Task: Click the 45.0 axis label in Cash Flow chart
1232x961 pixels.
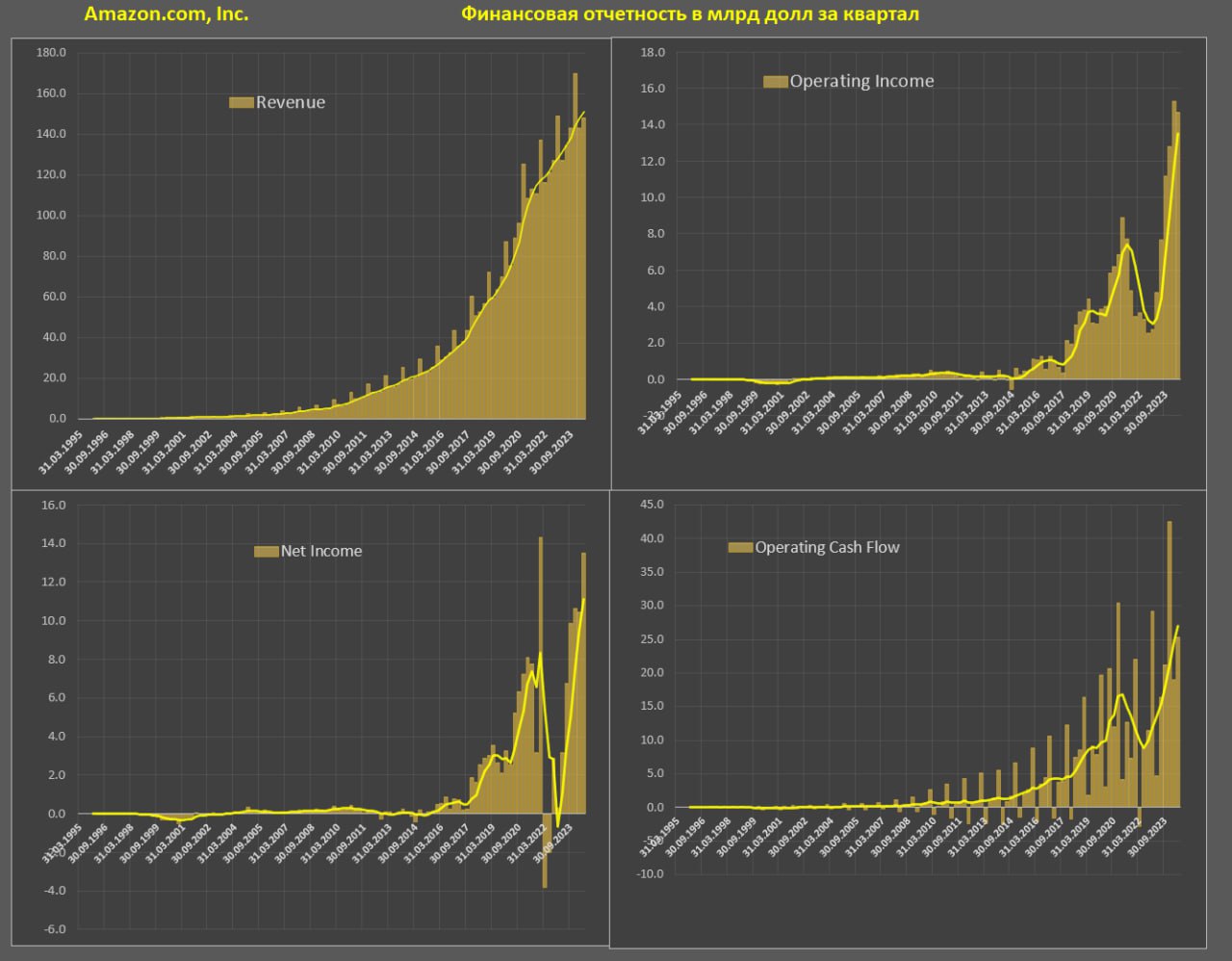Action: tap(652, 505)
